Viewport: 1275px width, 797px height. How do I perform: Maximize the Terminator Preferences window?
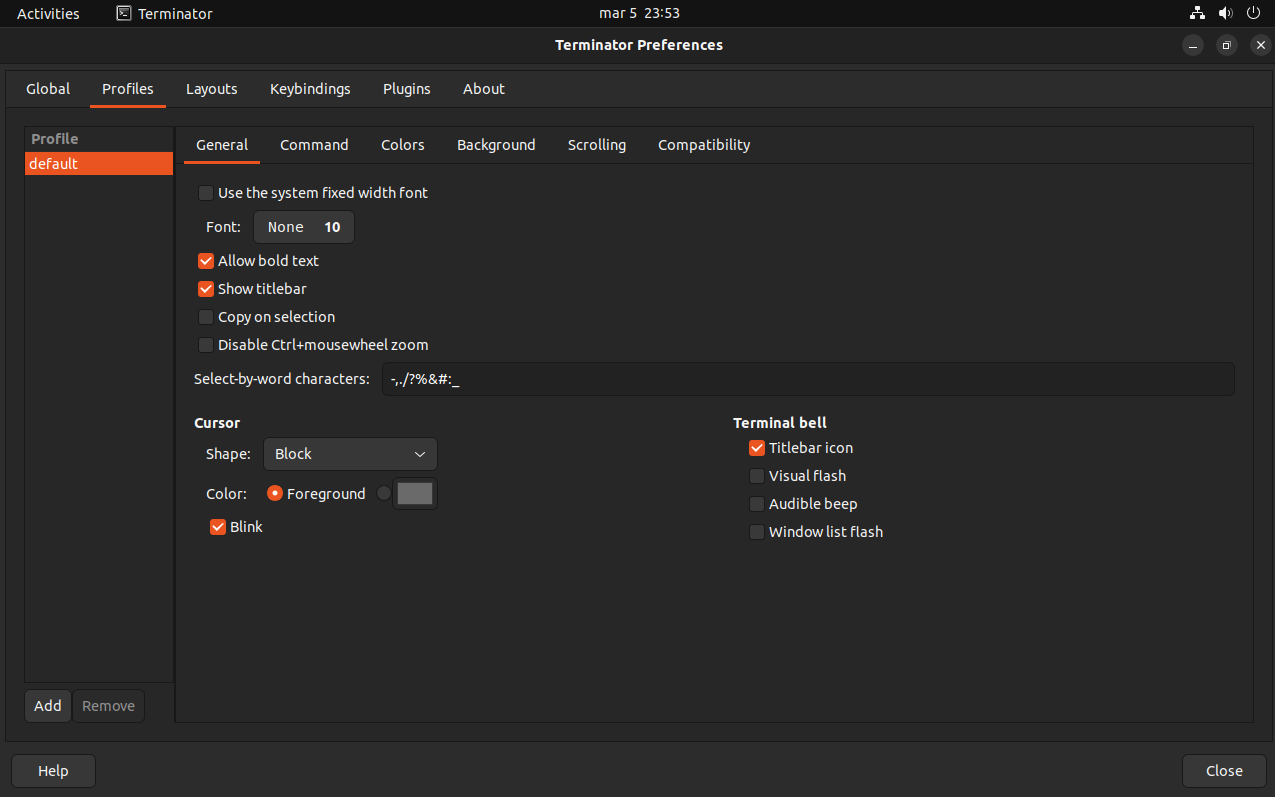coord(1227,45)
